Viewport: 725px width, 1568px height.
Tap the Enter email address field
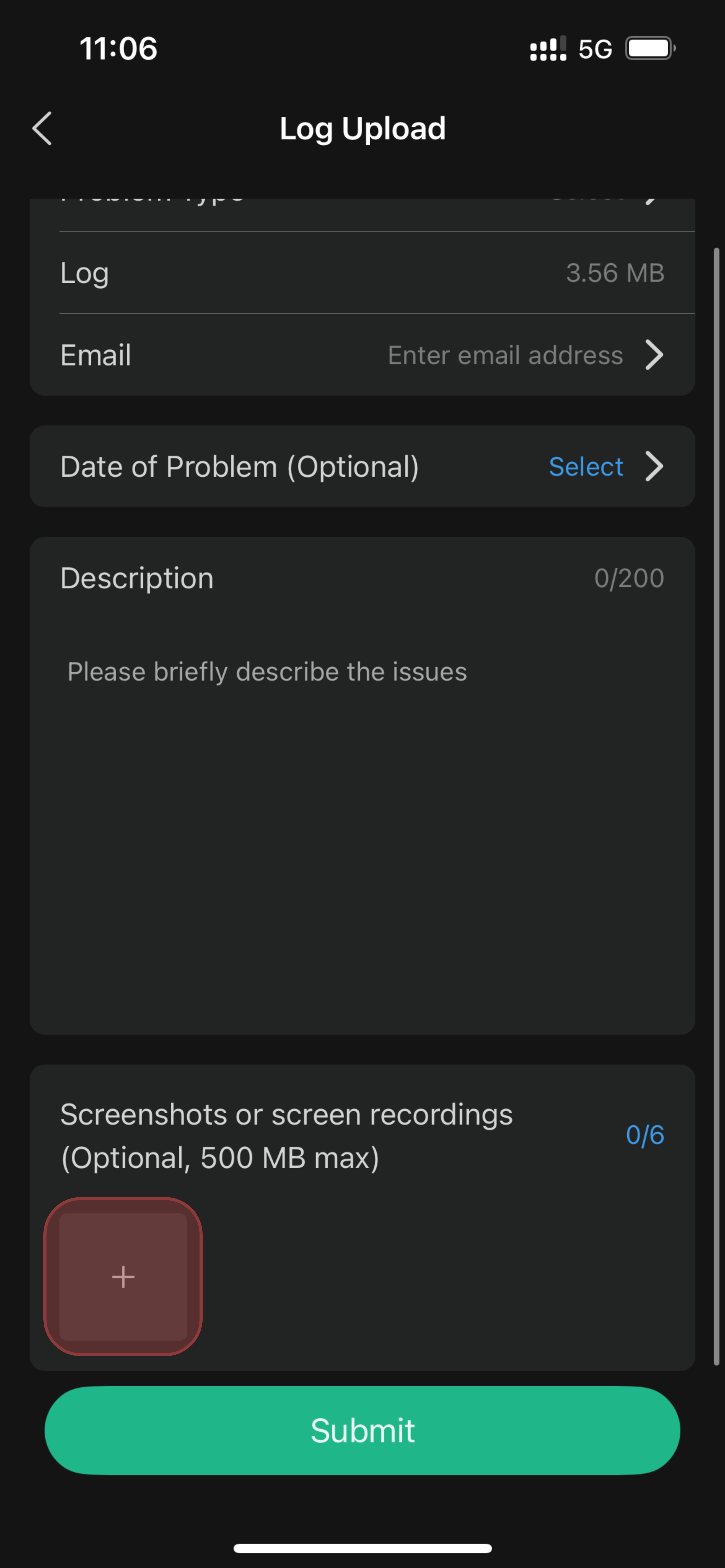[x=506, y=355]
